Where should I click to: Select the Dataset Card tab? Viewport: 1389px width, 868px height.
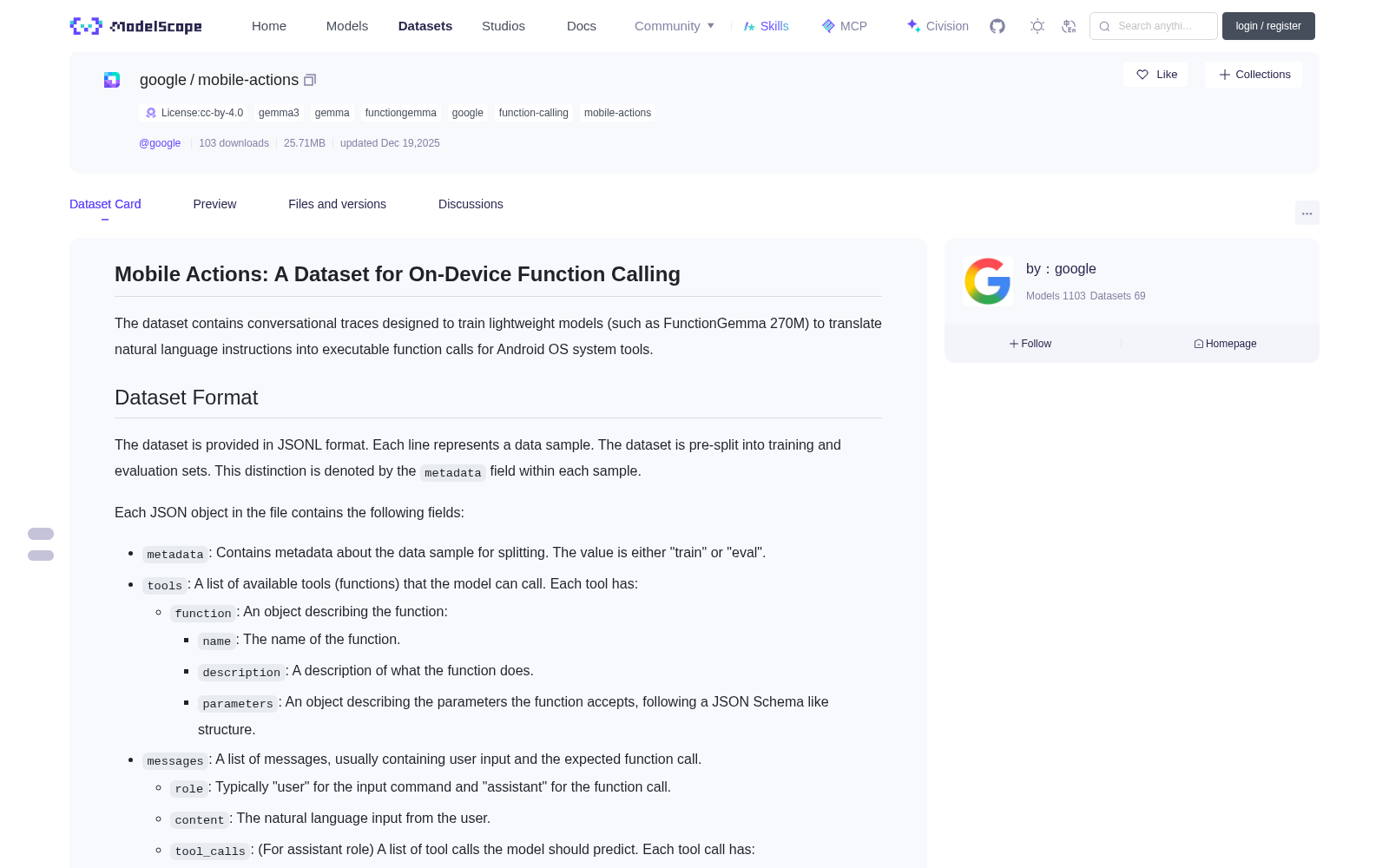105,204
